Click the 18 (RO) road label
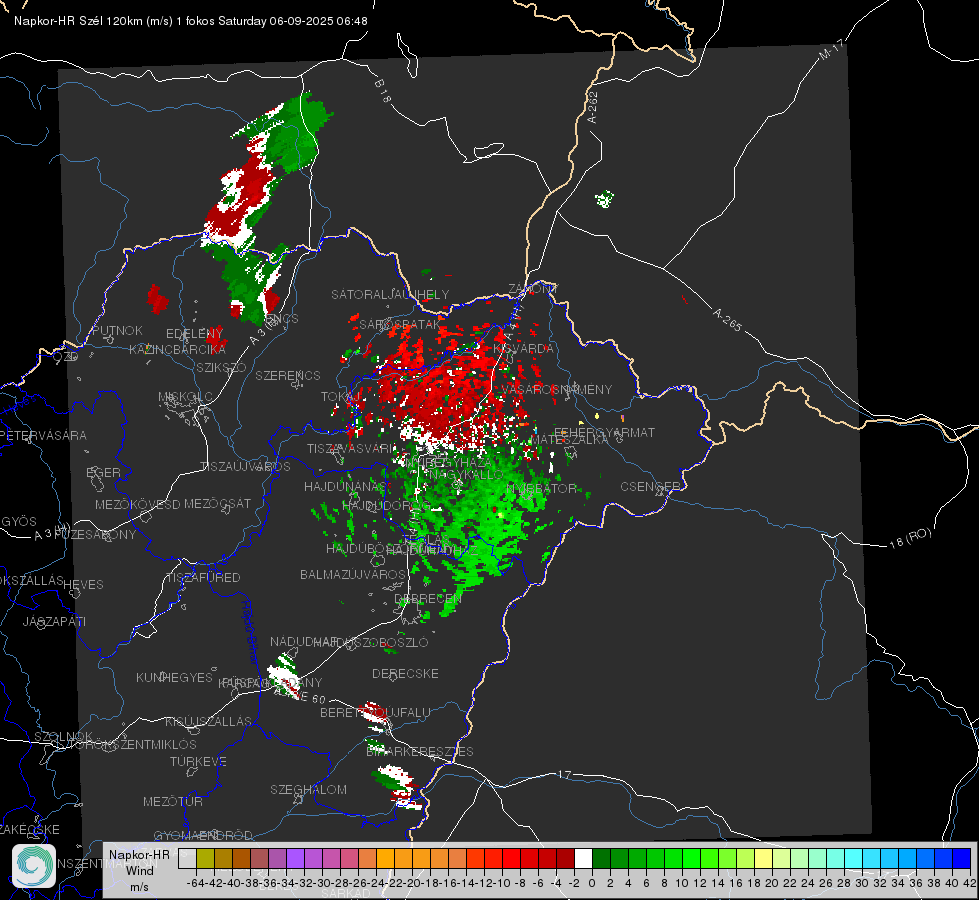Image resolution: width=979 pixels, height=900 pixels. [910, 538]
